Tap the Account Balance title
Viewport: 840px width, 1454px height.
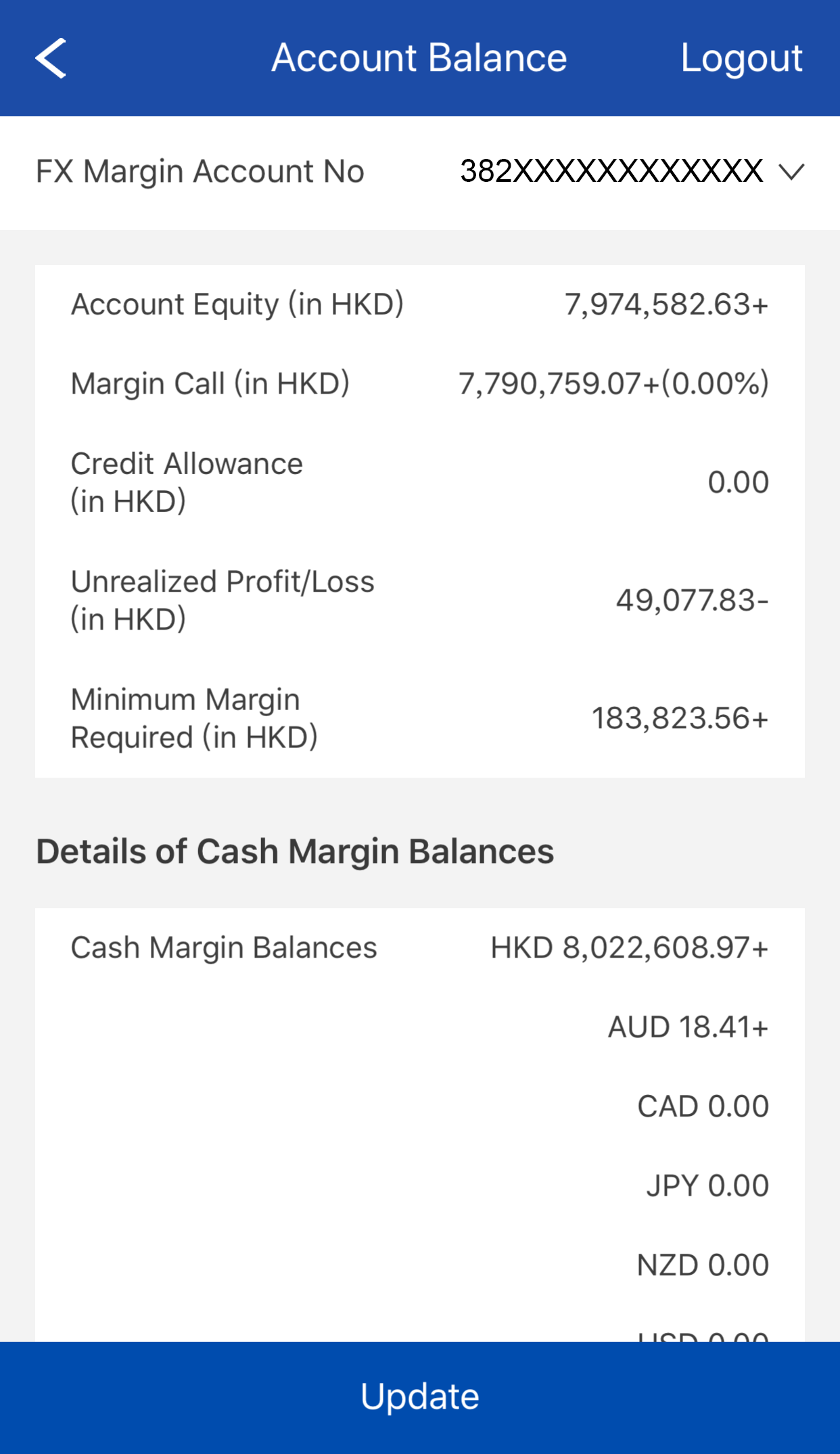click(x=419, y=58)
